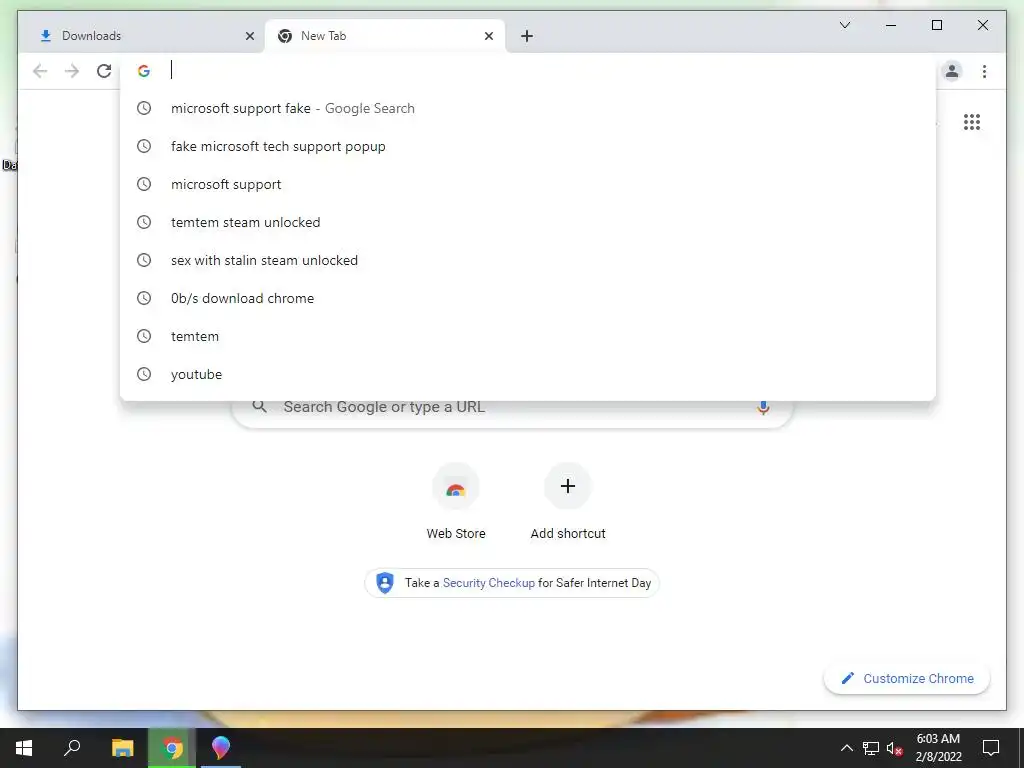Choose 'microsoft support fake' suggestion
This screenshot has height=768, width=1024.
[528, 108]
